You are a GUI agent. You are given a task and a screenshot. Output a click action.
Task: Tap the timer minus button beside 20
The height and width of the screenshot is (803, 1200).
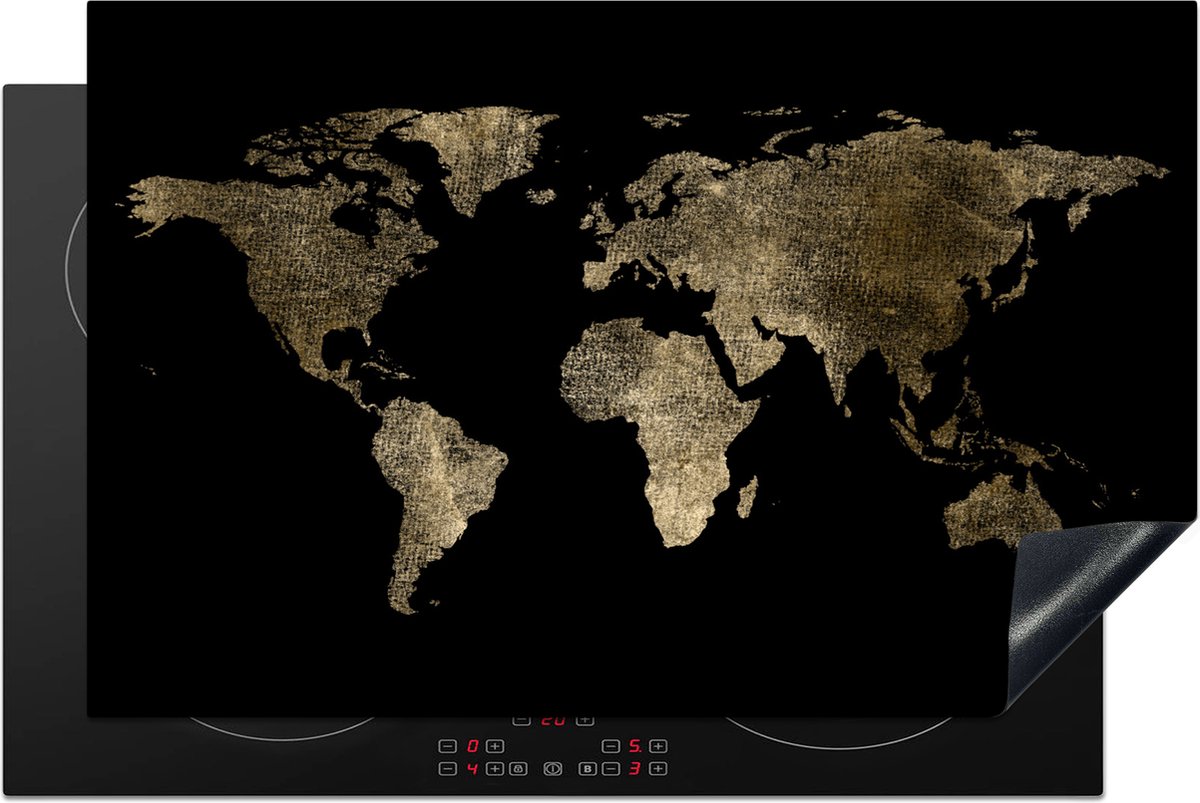pyautogui.click(x=521, y=719)
